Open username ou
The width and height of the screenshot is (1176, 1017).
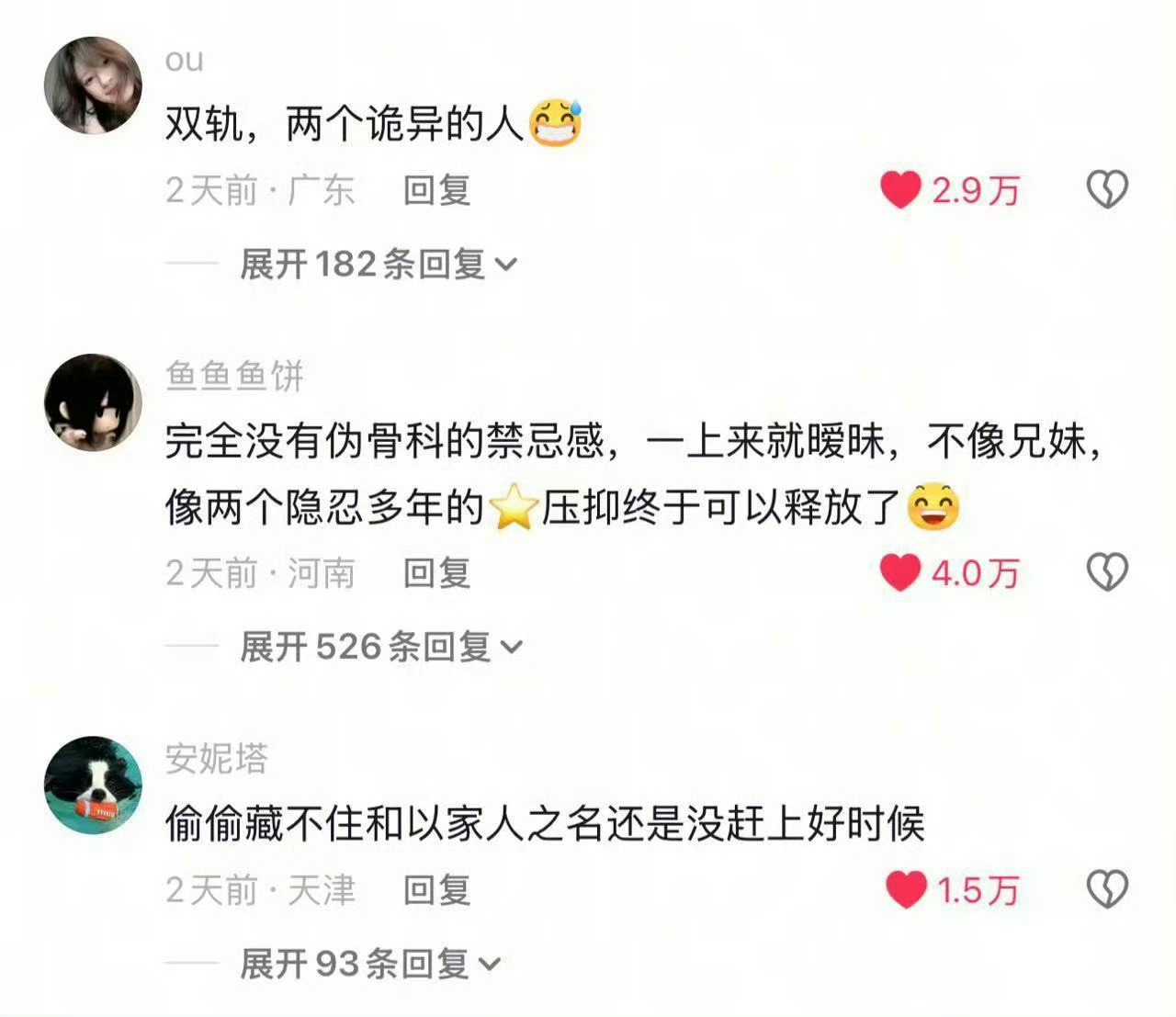(x=185, y=60)
